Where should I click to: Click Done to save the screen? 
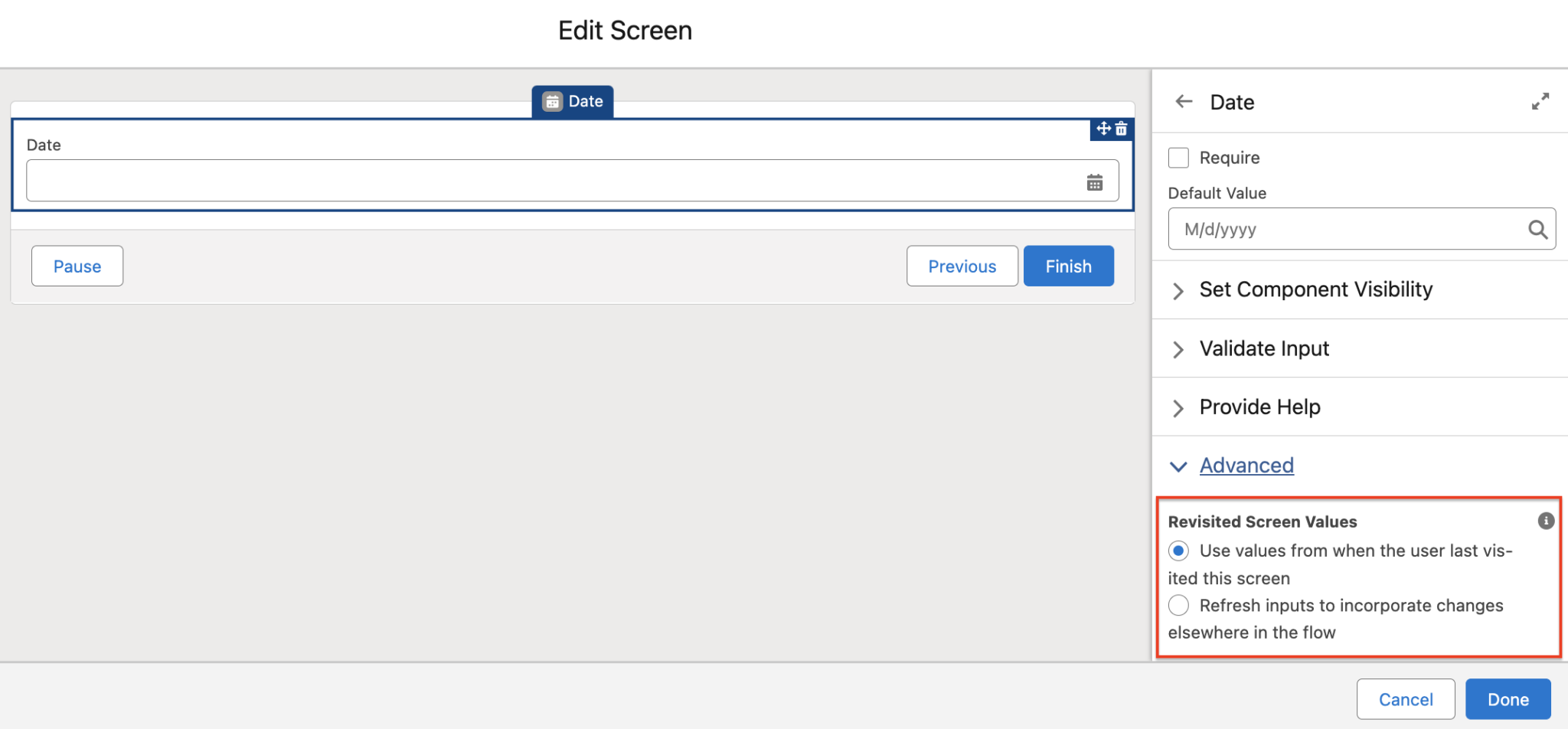pos(1508,699)
